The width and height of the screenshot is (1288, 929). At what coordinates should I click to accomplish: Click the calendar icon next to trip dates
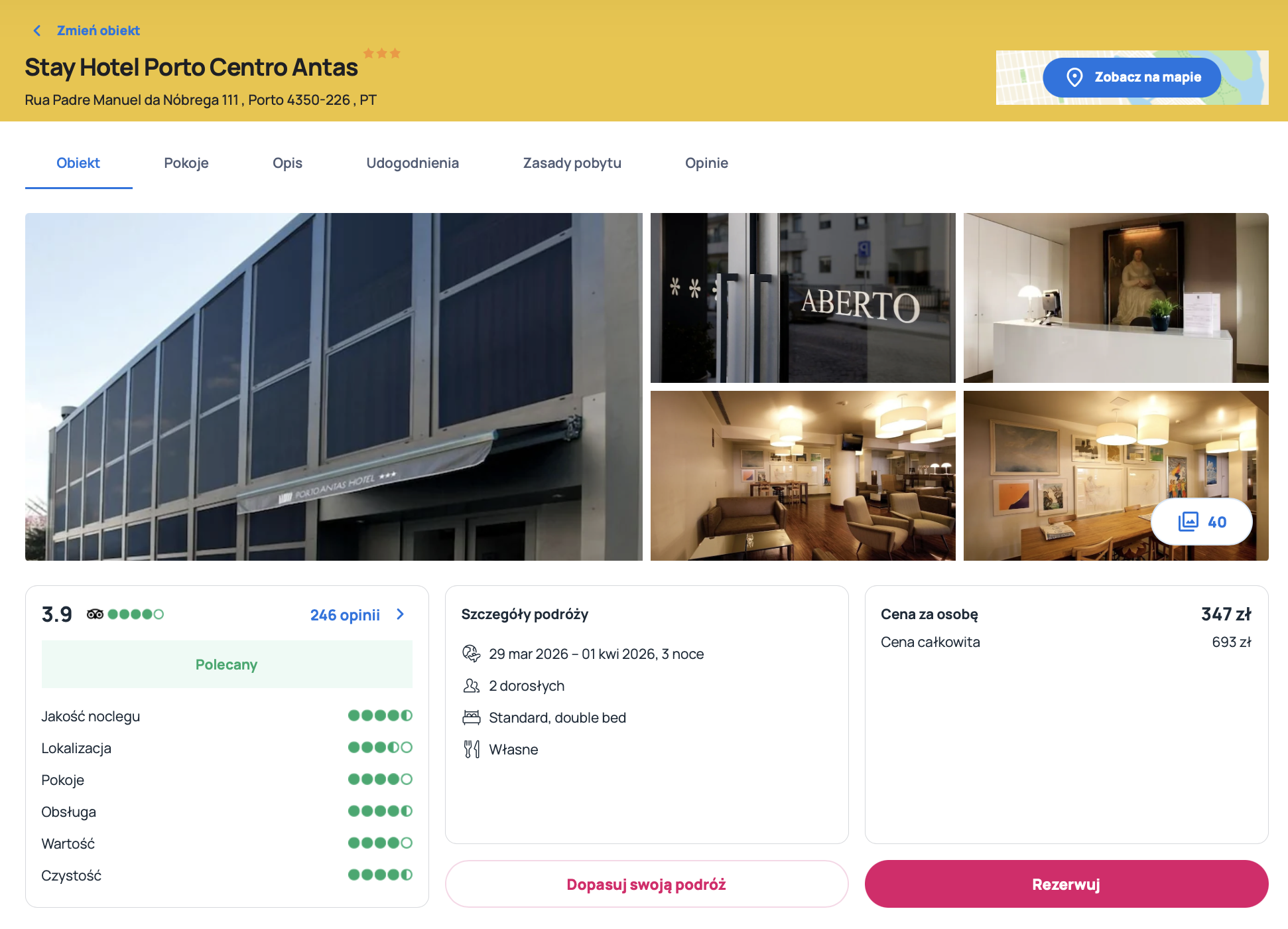(471, 654)
